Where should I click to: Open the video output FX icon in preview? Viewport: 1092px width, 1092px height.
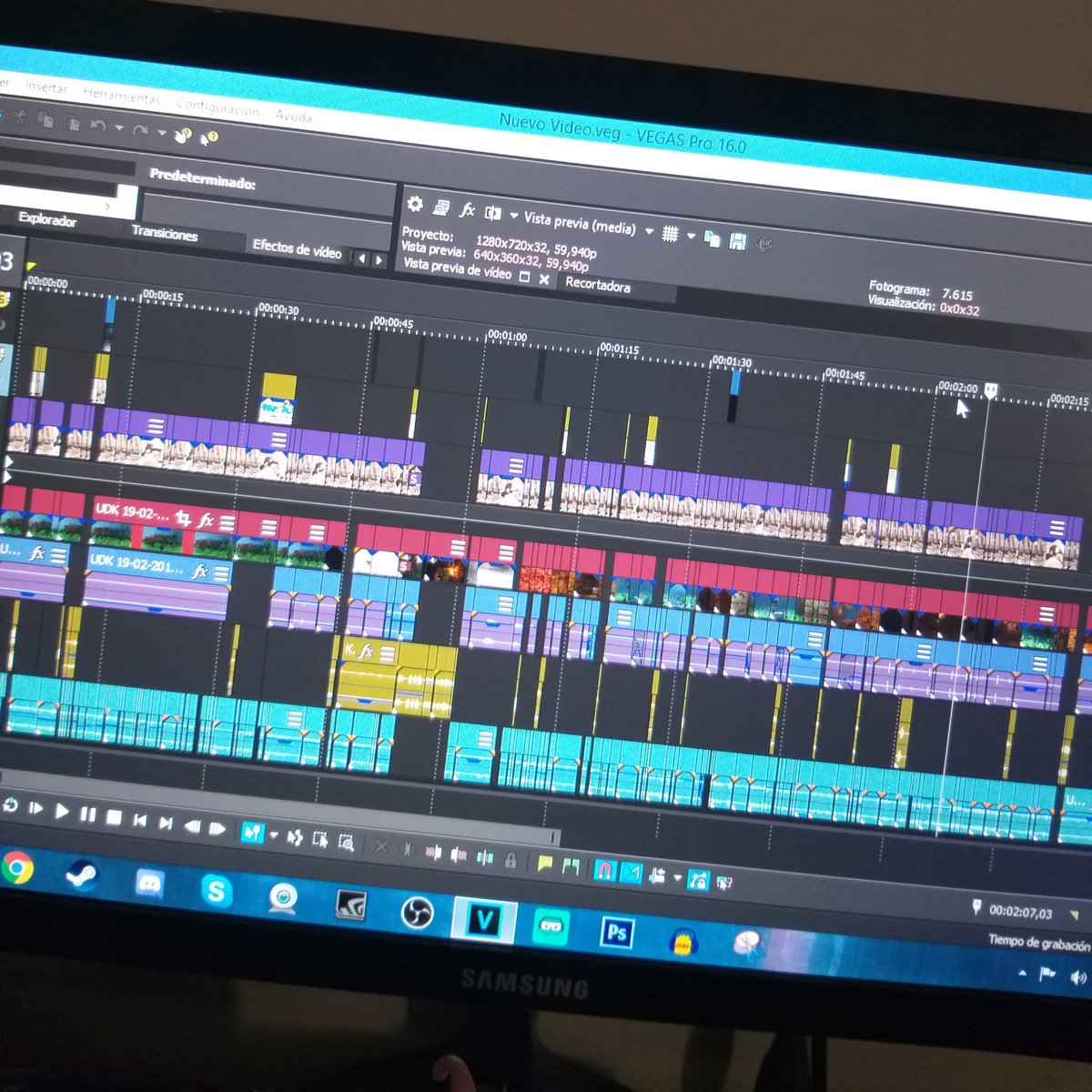468,210
